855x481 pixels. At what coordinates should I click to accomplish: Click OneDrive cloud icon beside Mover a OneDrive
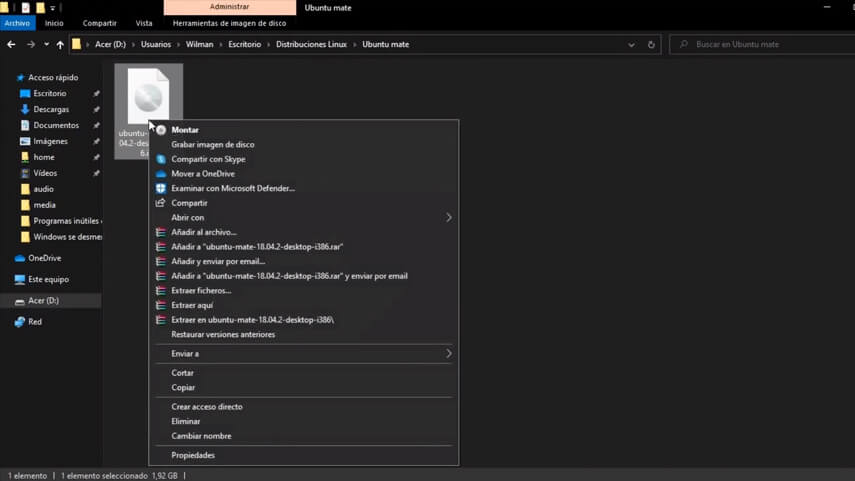[161, 174]
